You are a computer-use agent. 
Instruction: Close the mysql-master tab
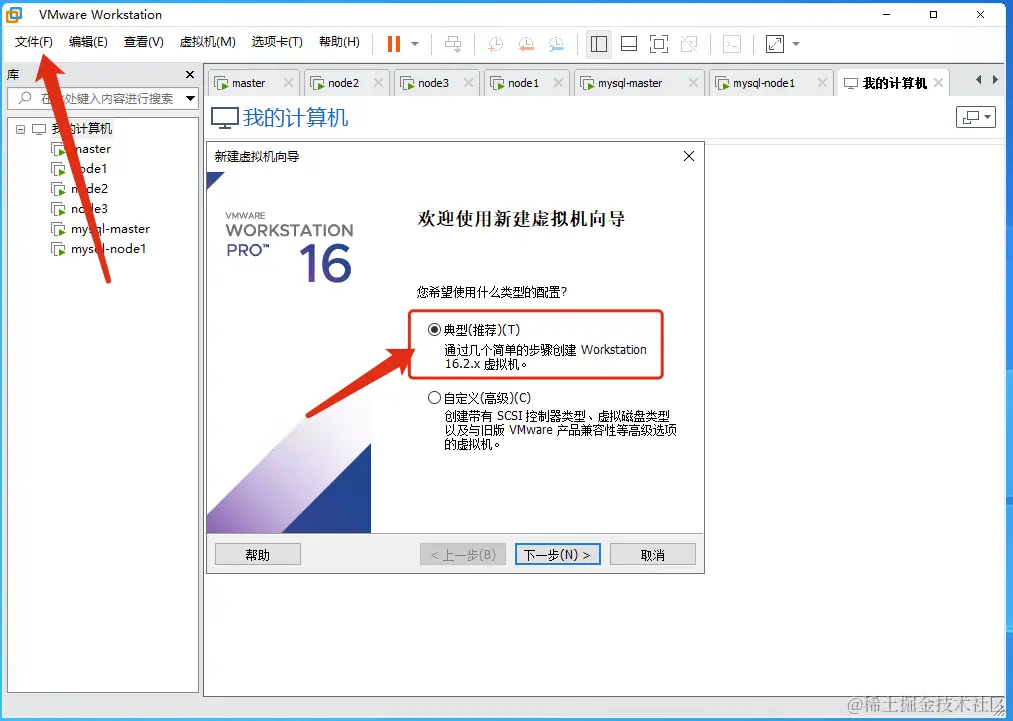693,83
